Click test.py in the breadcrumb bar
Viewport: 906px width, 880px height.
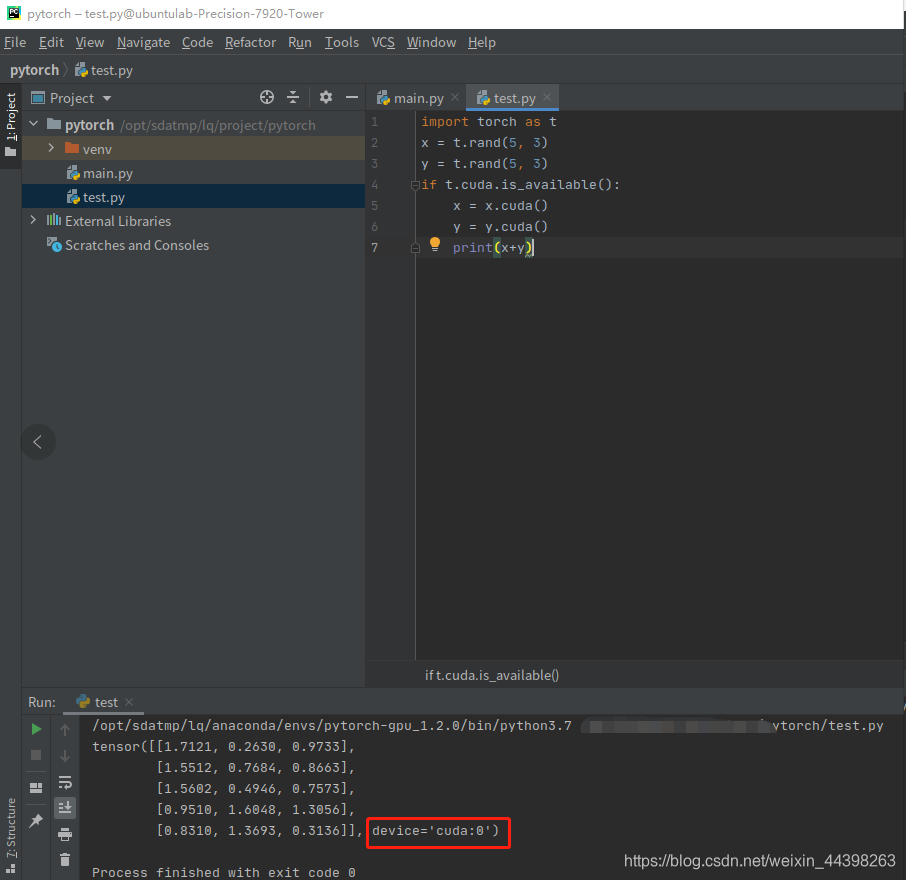point(105,70)
